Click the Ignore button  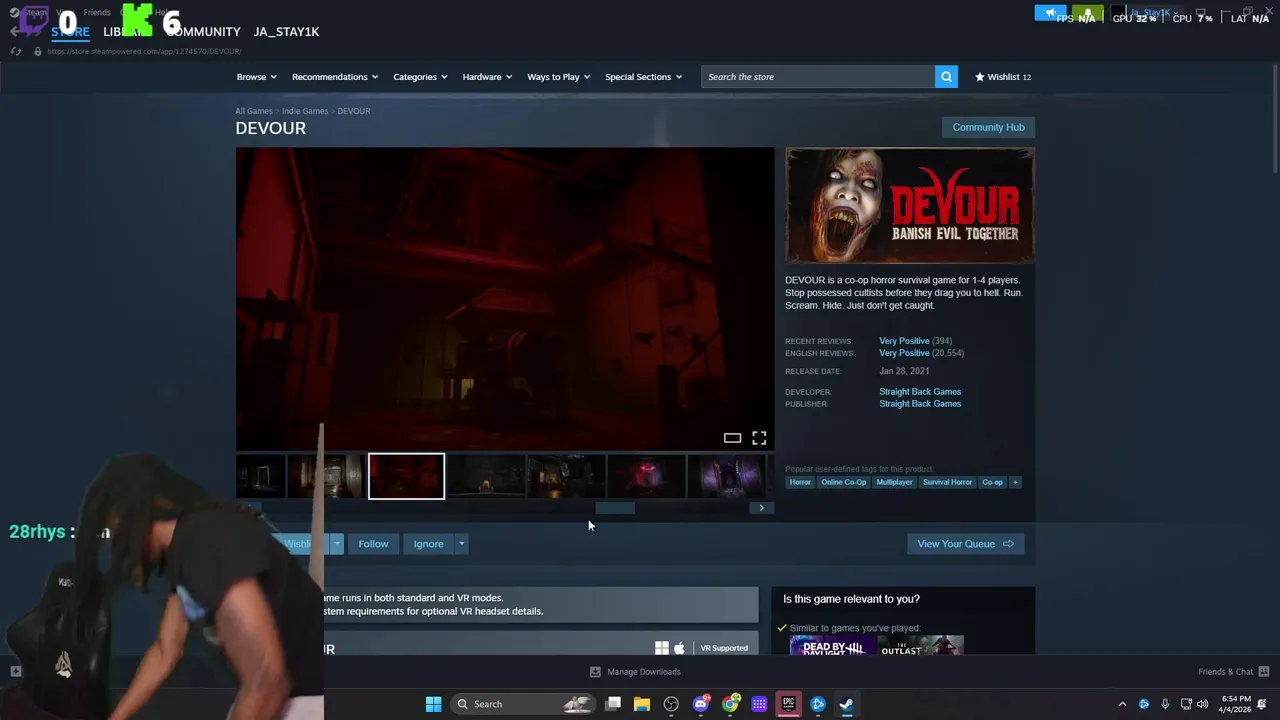[428, 544]
